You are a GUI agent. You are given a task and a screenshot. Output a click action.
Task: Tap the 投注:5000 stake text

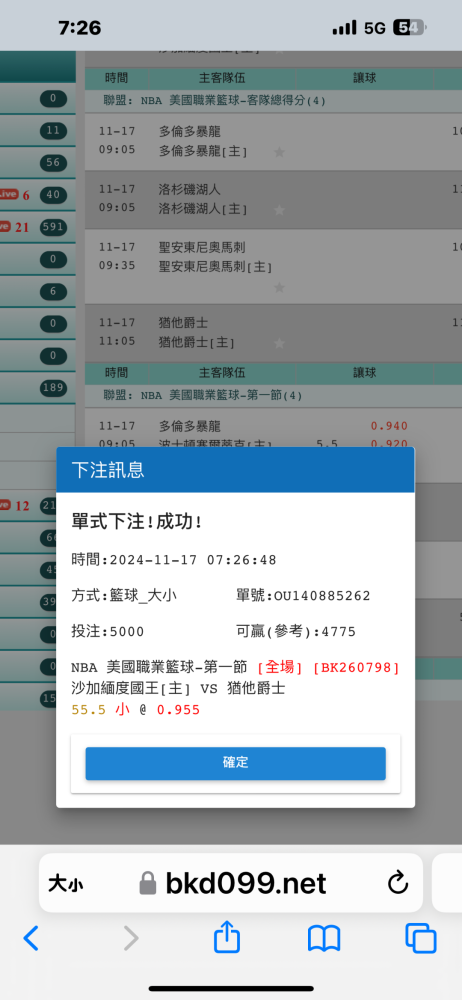(107, 631)
